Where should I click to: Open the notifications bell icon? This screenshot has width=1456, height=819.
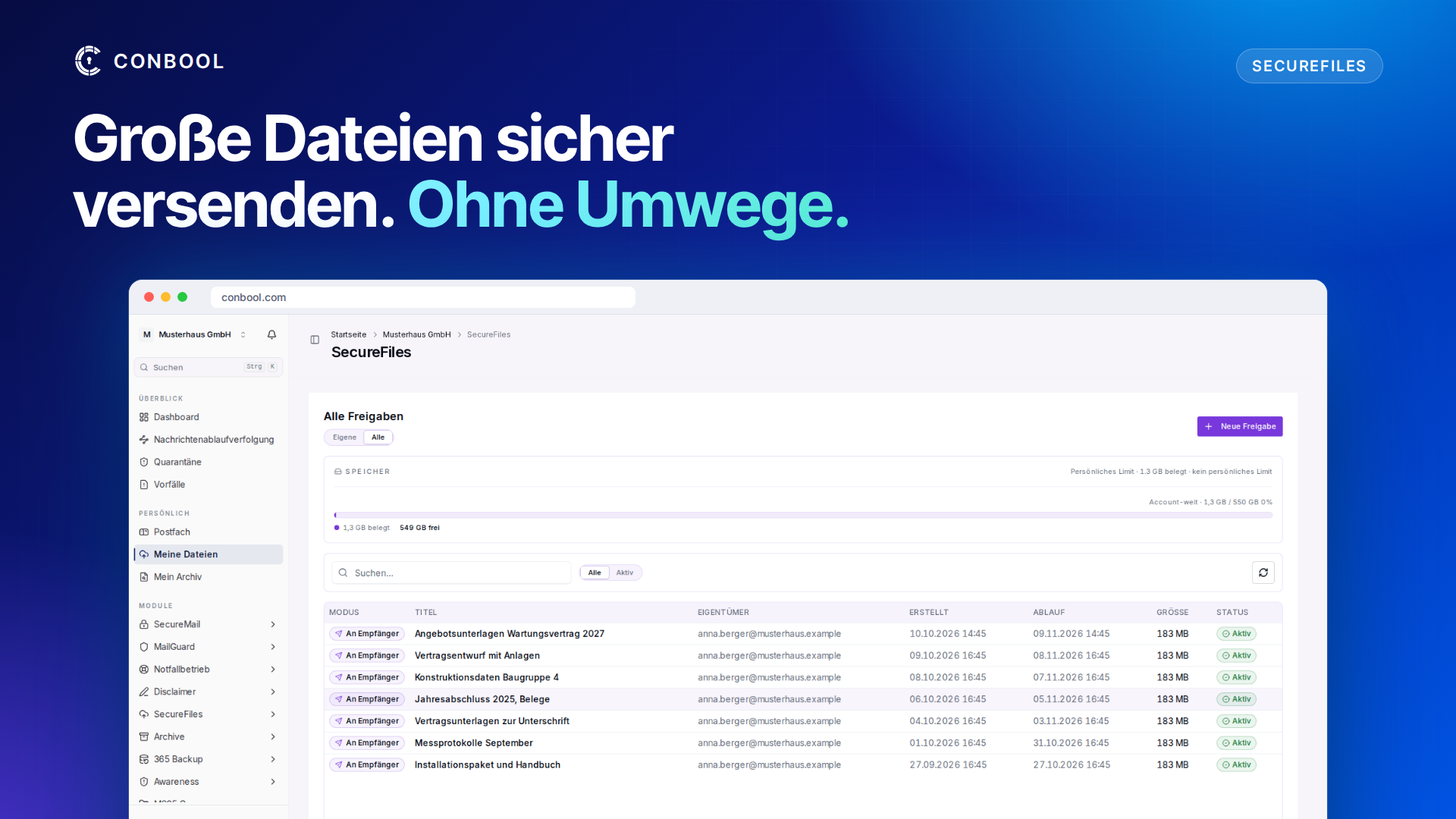pos(271,334)
